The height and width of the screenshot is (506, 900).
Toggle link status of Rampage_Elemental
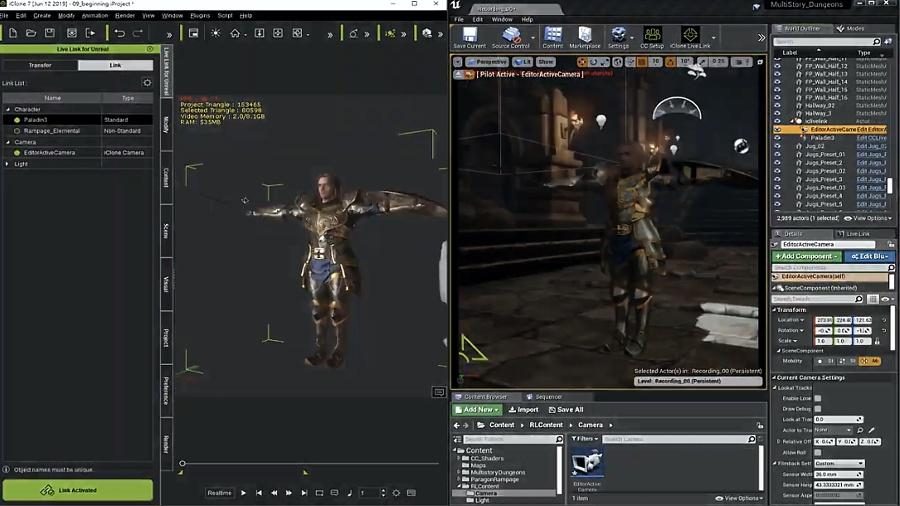[x=17, y=131]
